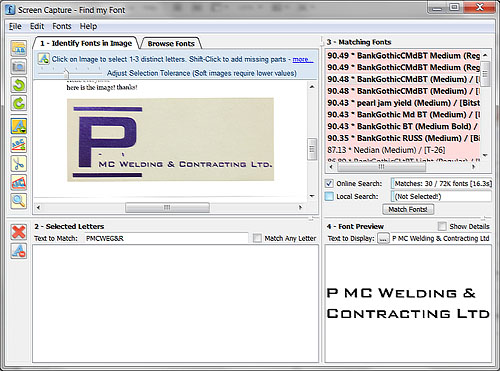The height and width of the screenshot is (371, 500).
Task: Open the Edit menu
Action: (x=37, y=26)
